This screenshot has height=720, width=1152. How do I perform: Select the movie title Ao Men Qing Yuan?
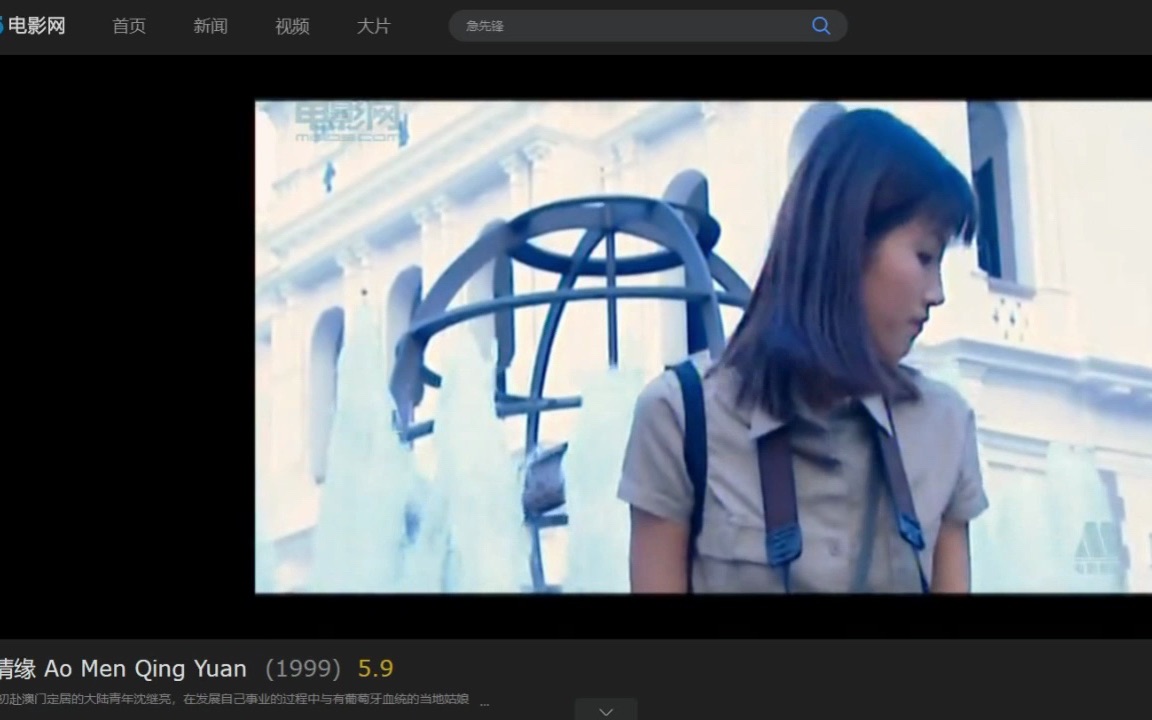click(123, 669)
